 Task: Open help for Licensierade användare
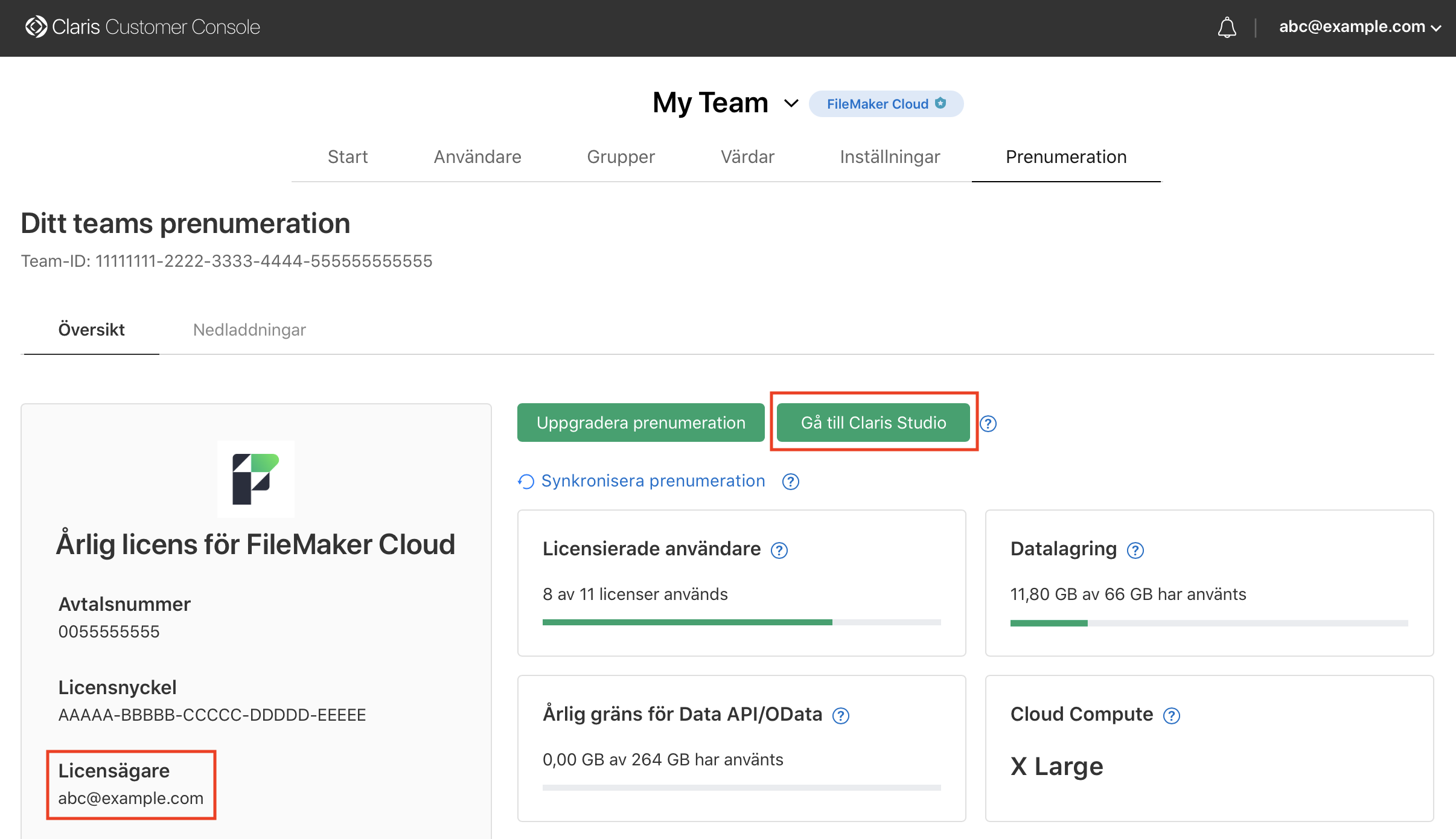779,550
